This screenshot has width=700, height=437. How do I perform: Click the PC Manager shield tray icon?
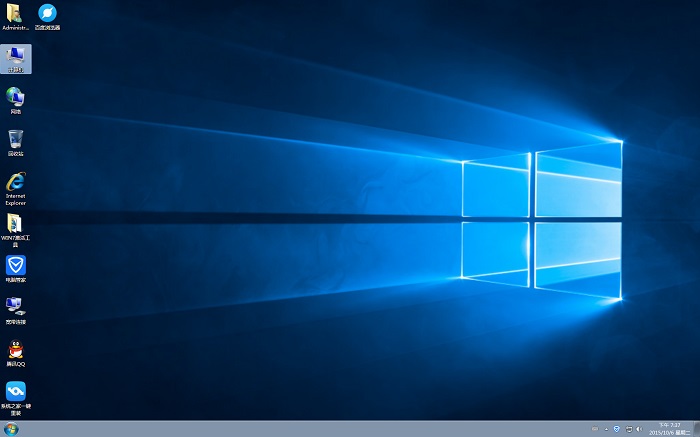click(x=616, y=429)
